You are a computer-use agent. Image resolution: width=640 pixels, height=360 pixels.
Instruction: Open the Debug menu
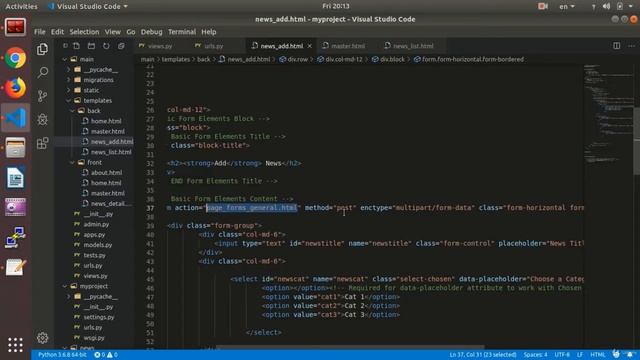(151, 32)
